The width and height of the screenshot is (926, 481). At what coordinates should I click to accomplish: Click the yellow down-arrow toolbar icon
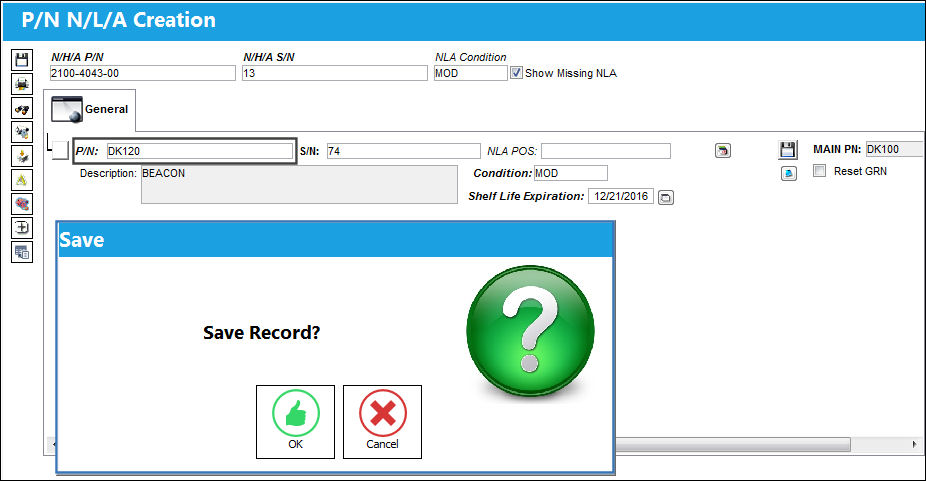pyautogui.click(x=22, y=156)
